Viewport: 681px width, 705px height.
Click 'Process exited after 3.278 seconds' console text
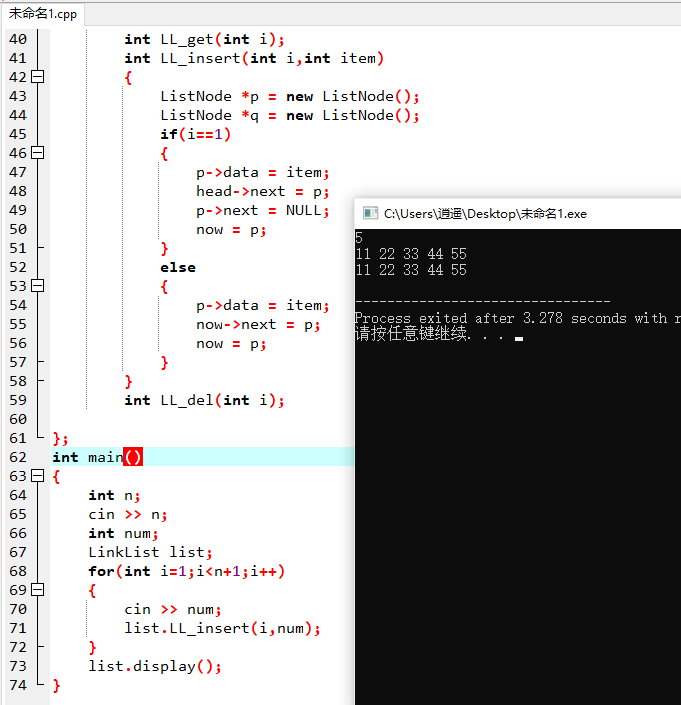point(490,318)
